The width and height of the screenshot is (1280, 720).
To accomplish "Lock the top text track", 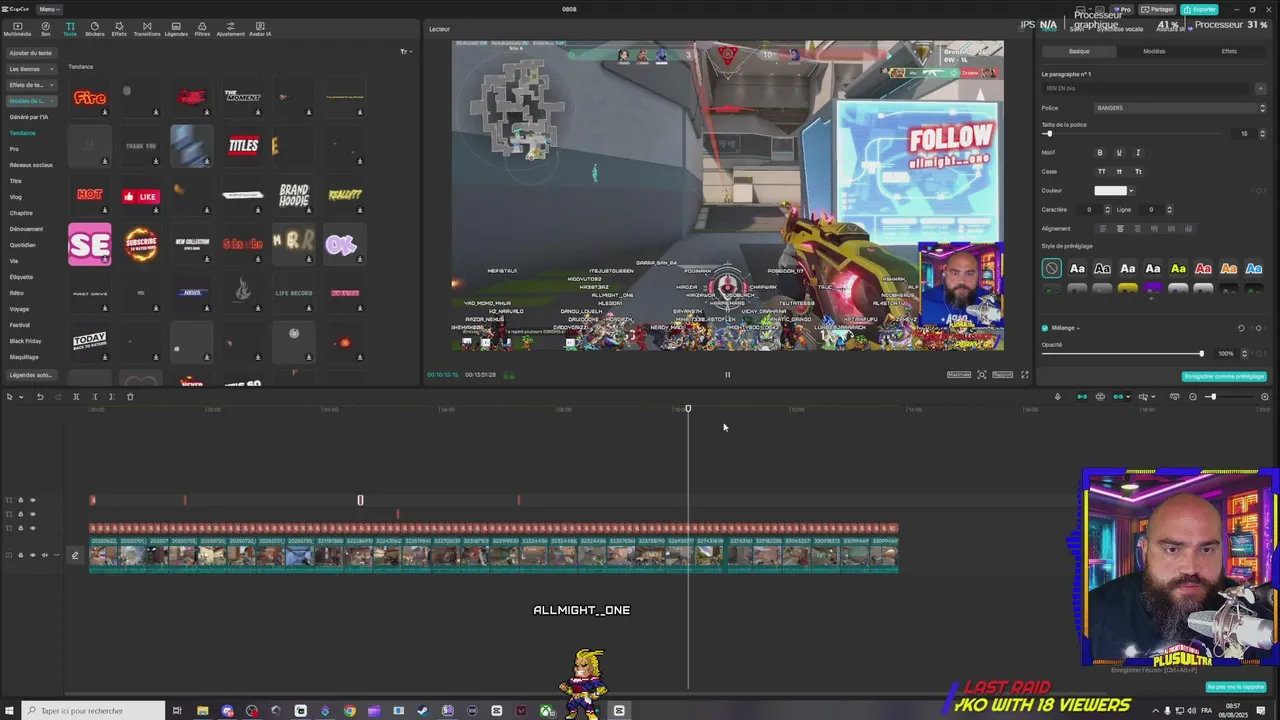I will (20, 500).
